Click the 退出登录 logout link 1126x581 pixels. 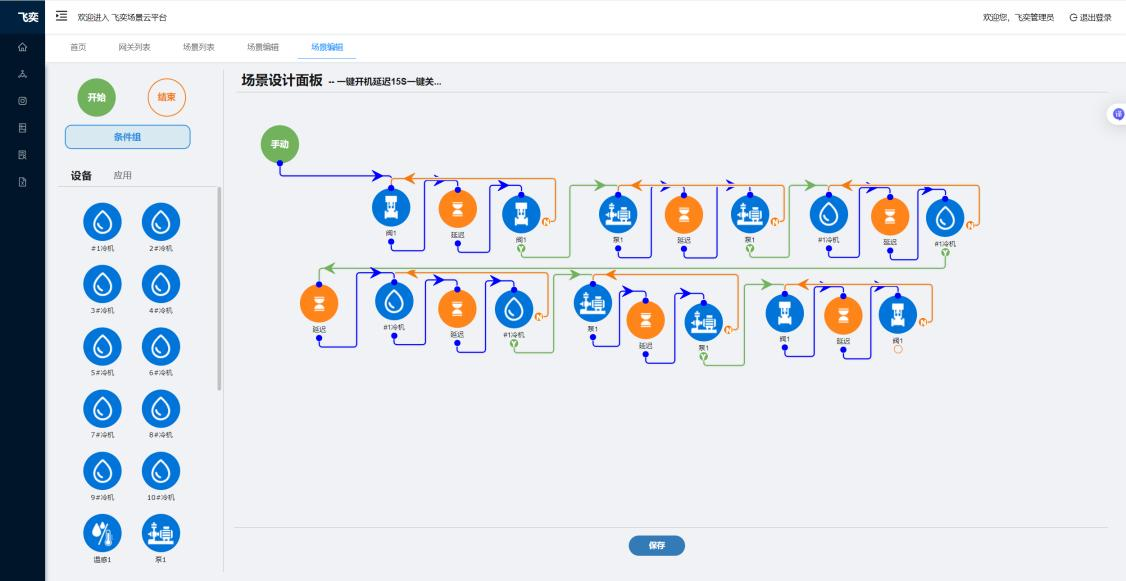1090,17
